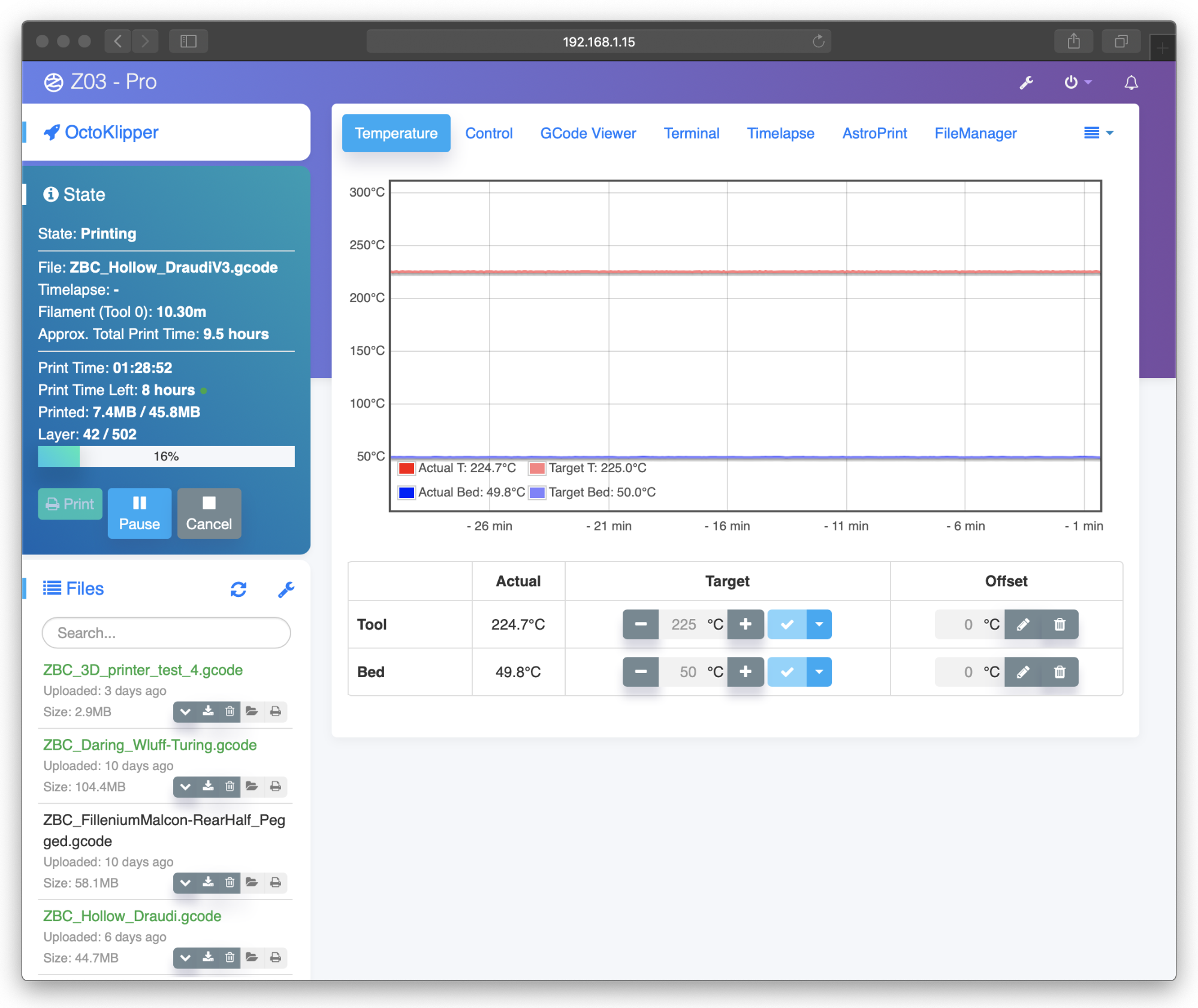Decrease Tool target temperature
Screen dimensions: 1198x1008
[641, 624]
